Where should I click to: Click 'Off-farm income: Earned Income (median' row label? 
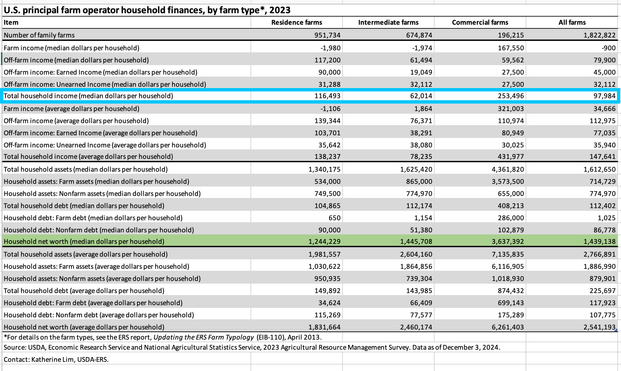tap(100, 72)
